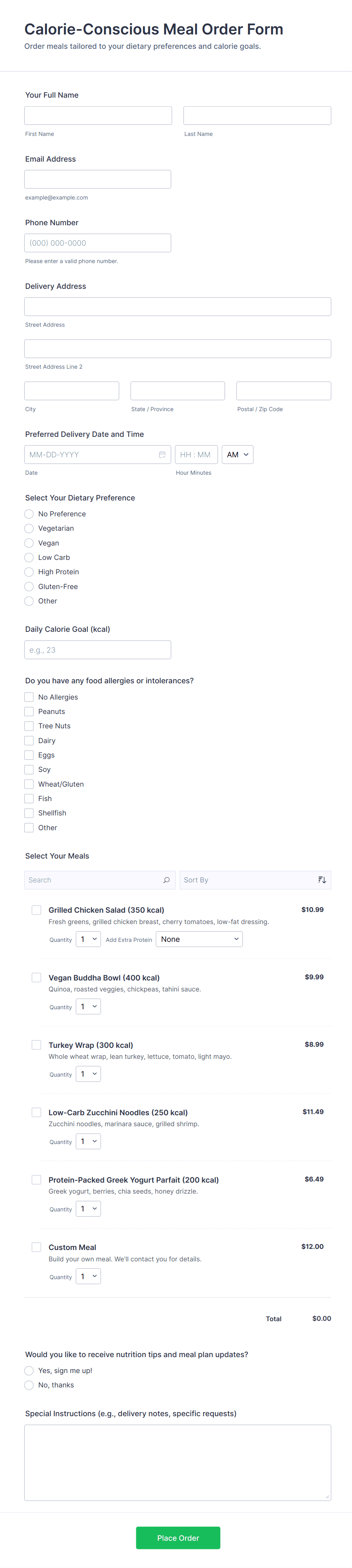Choose the High Protein radio option

pos(29,572)
